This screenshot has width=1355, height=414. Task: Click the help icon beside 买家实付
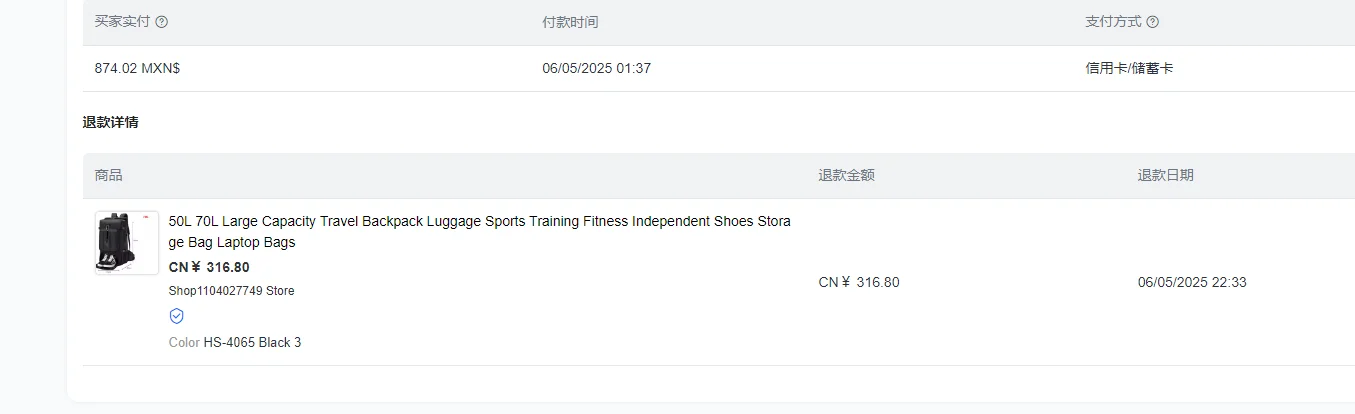click(x=162, y=22)
